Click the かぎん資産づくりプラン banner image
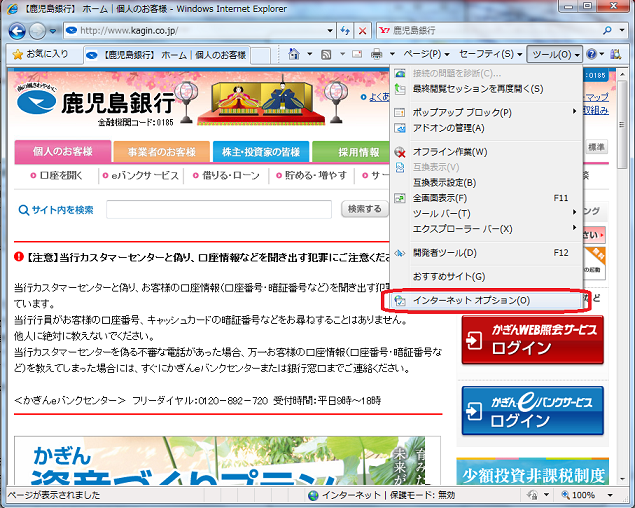Viewport: 635px width, 508px height. [227, 461]
